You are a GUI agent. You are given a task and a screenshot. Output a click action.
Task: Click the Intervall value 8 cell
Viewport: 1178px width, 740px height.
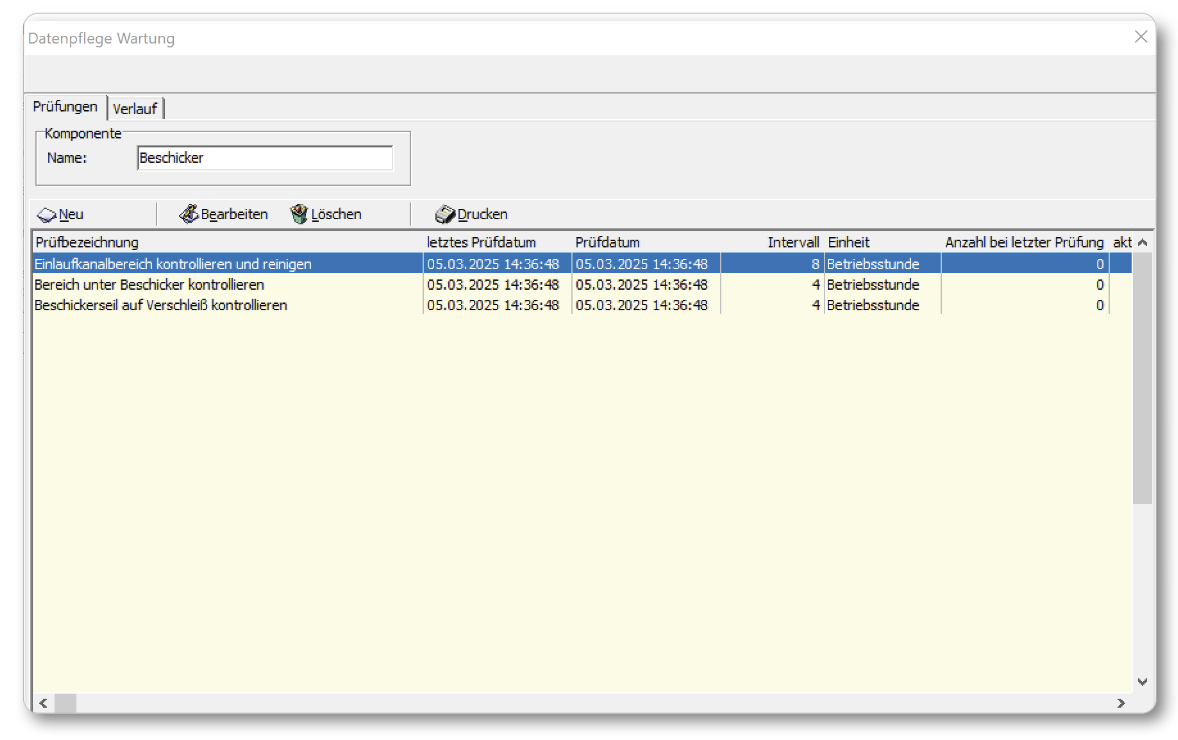[x=772, y=264]
